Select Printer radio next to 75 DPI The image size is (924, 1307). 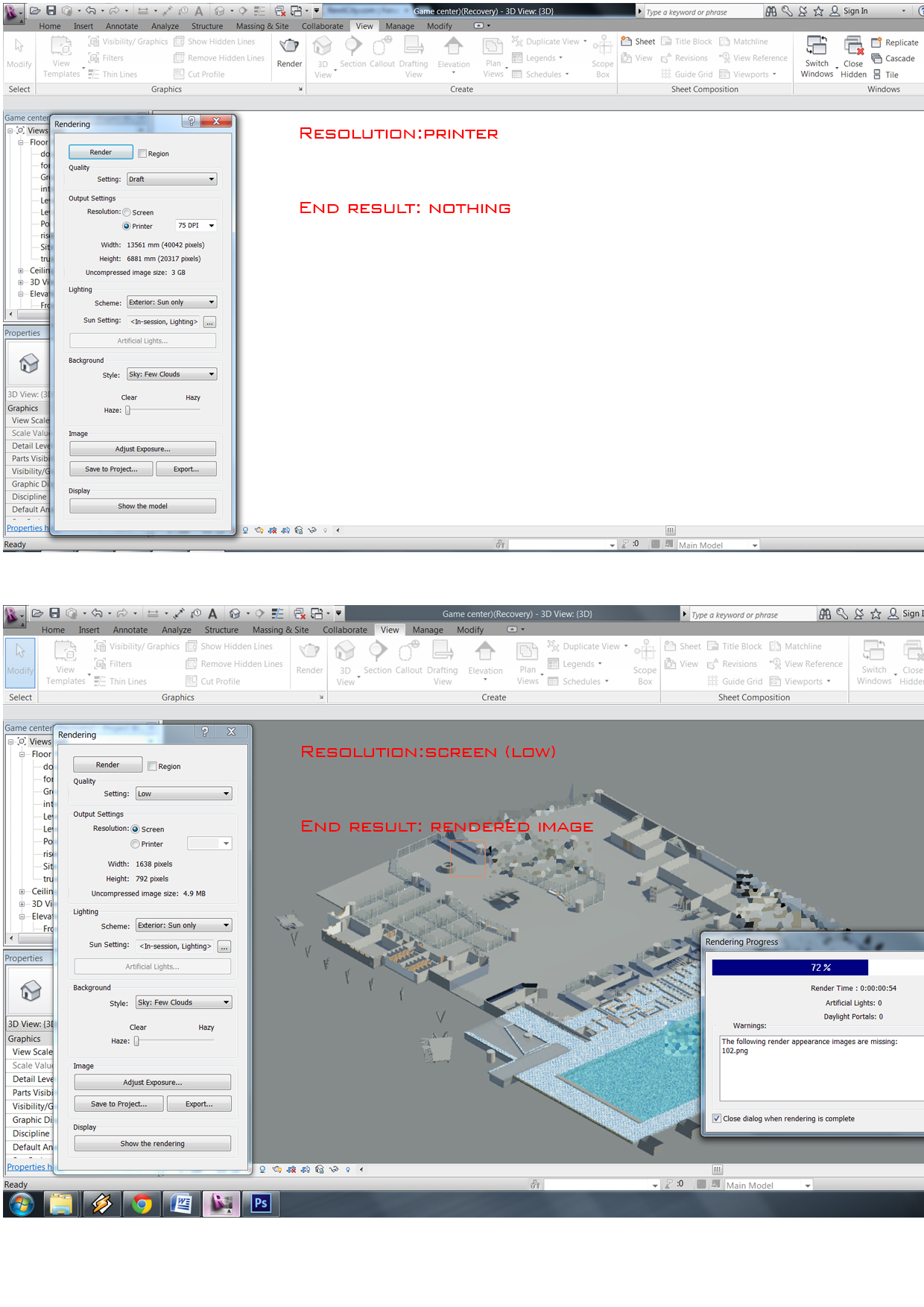[x=127, y=226]
